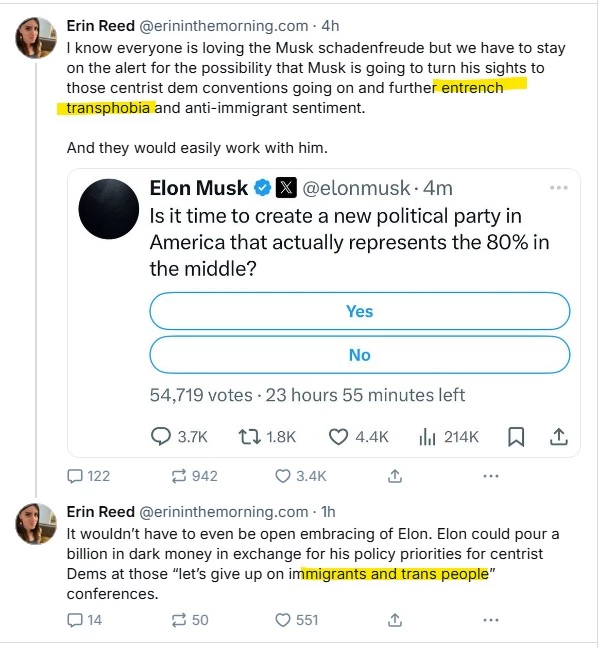Click Erin Reed's avatar on the top post
The image size is (613, 648).
click(35, 37)
